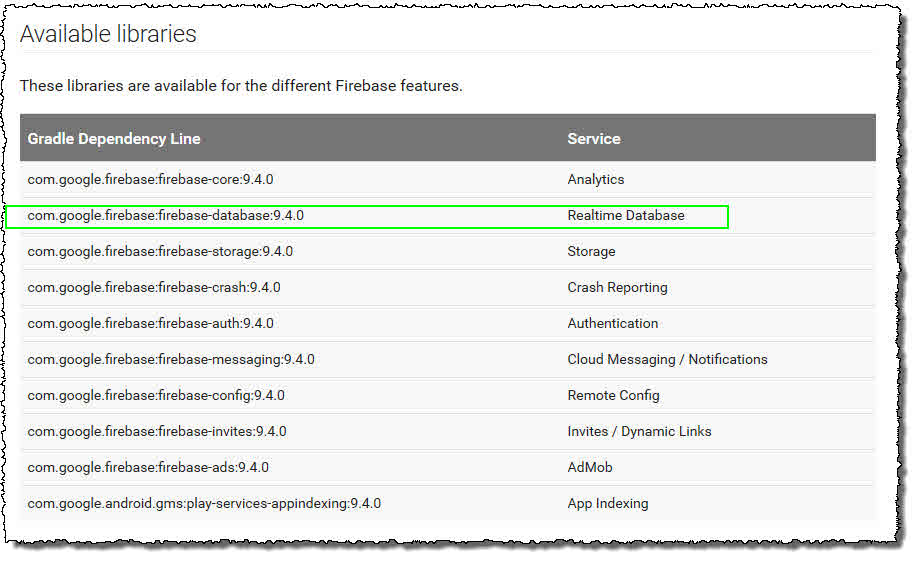Image resolution: width=918 pixels, height=563 pixels.
Task: Click the Realtime Database service cell
Action: coord(626,216)
